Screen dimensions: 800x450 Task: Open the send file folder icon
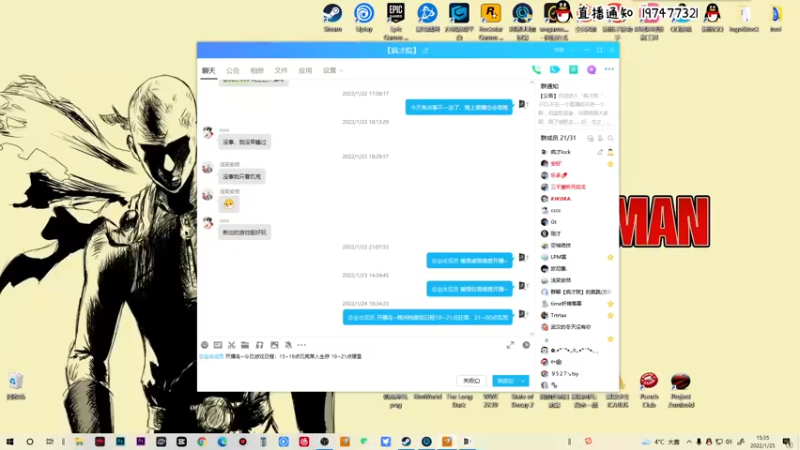coord(245,345)
